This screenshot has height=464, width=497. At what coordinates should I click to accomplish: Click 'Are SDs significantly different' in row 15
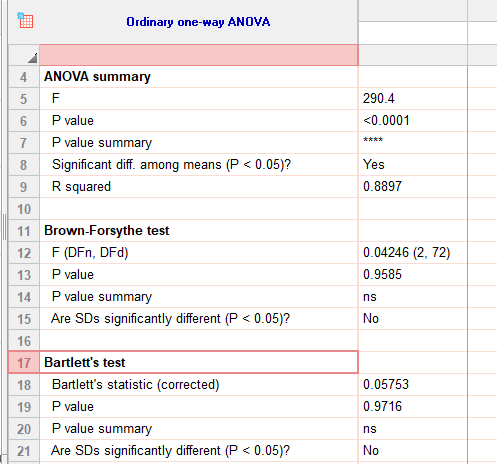click(x=170, y=319)
